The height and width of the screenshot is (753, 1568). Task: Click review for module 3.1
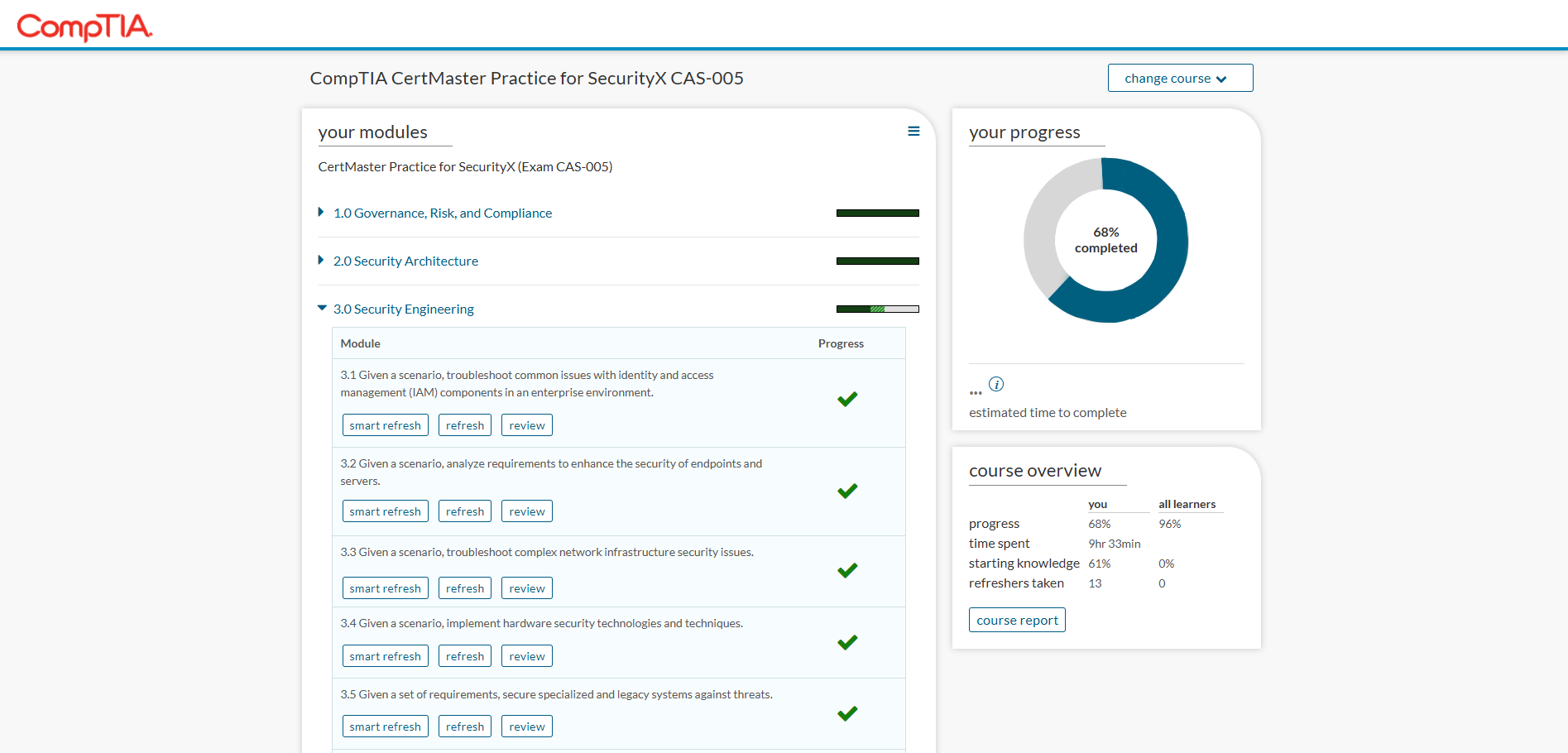click(x=527, y=425)
